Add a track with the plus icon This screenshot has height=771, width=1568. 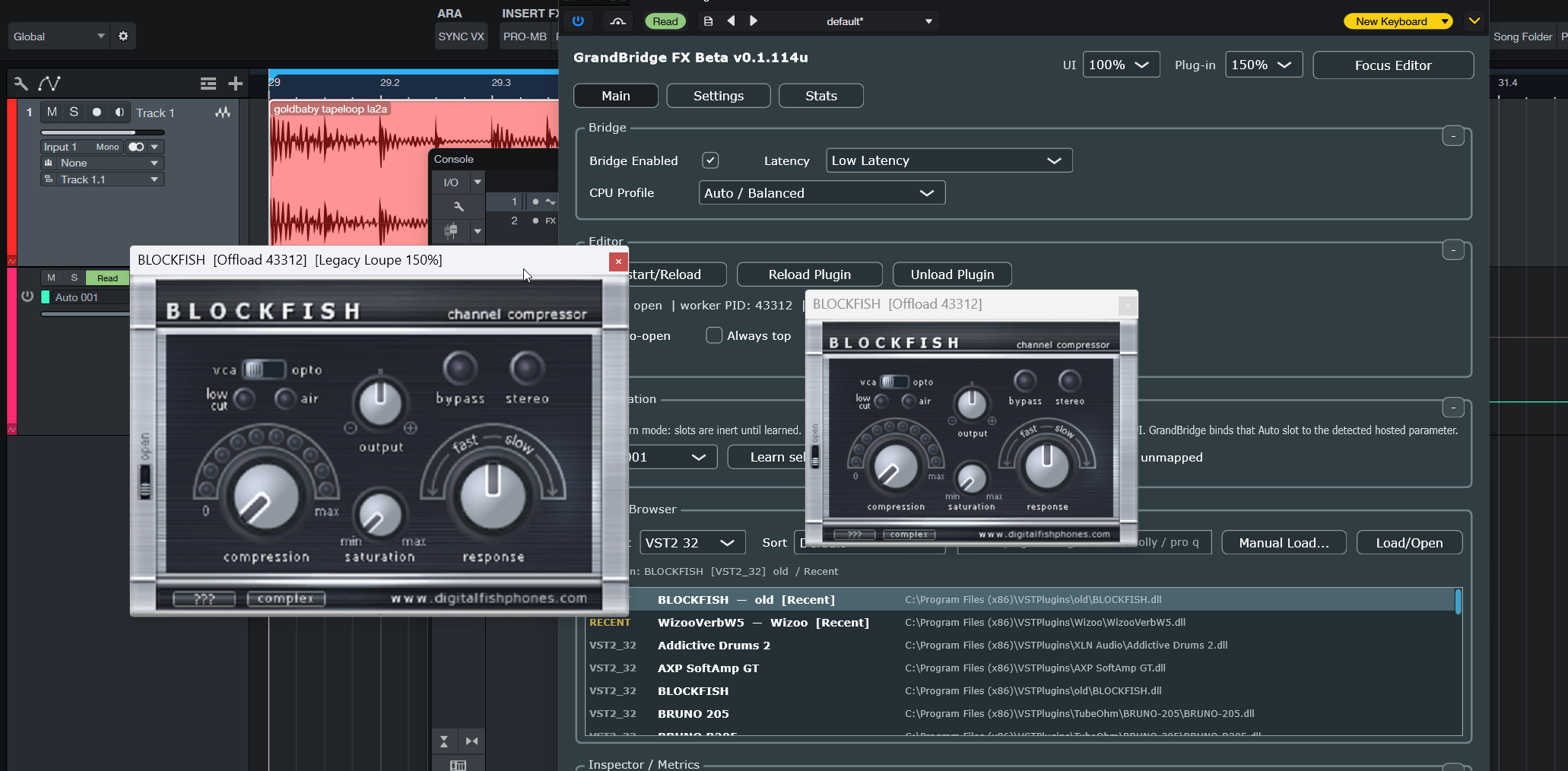pos(236,84)
